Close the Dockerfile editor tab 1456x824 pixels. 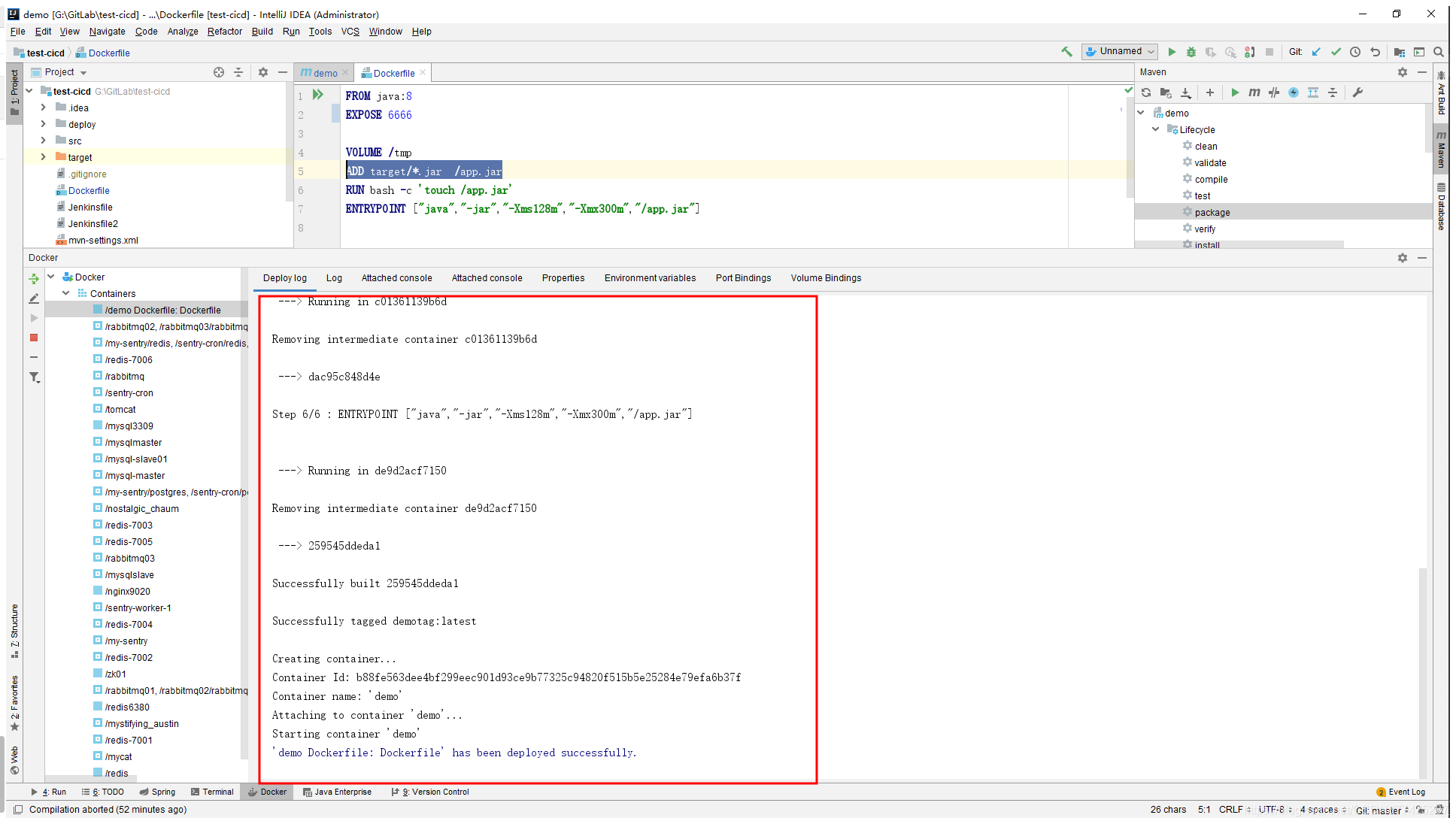point(423,73)
